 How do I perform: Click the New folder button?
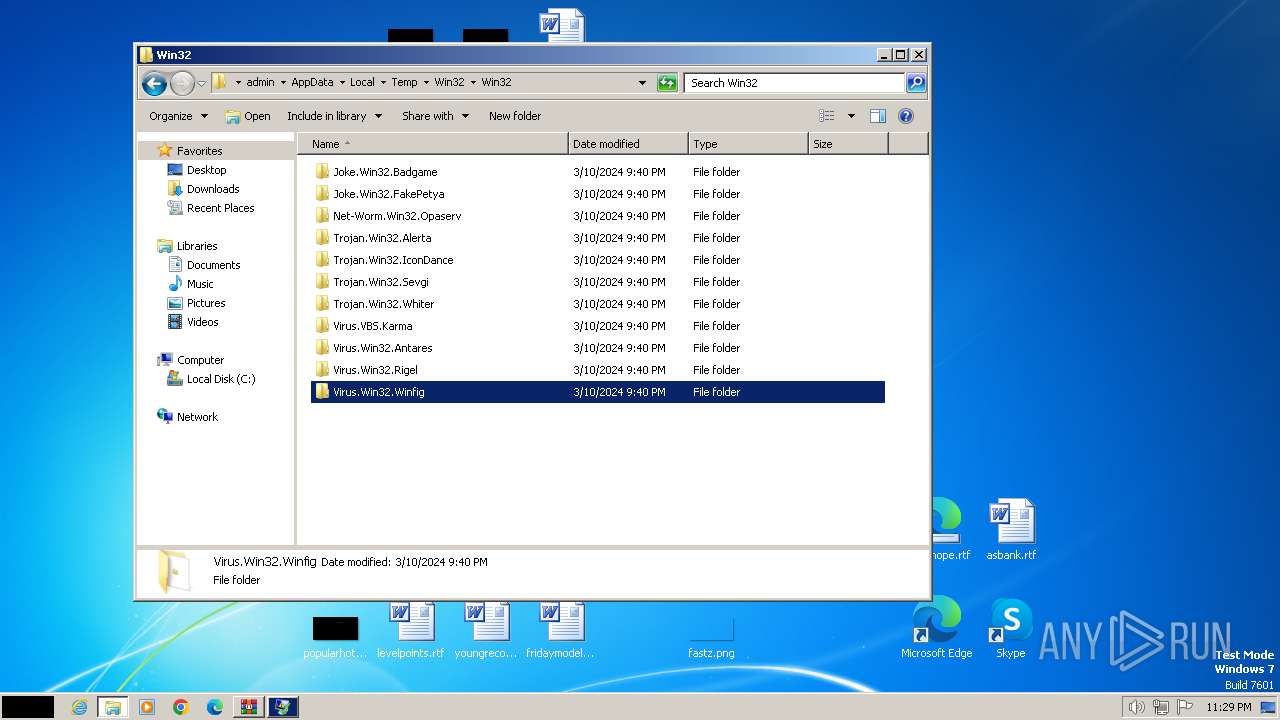tap(515, 116)
